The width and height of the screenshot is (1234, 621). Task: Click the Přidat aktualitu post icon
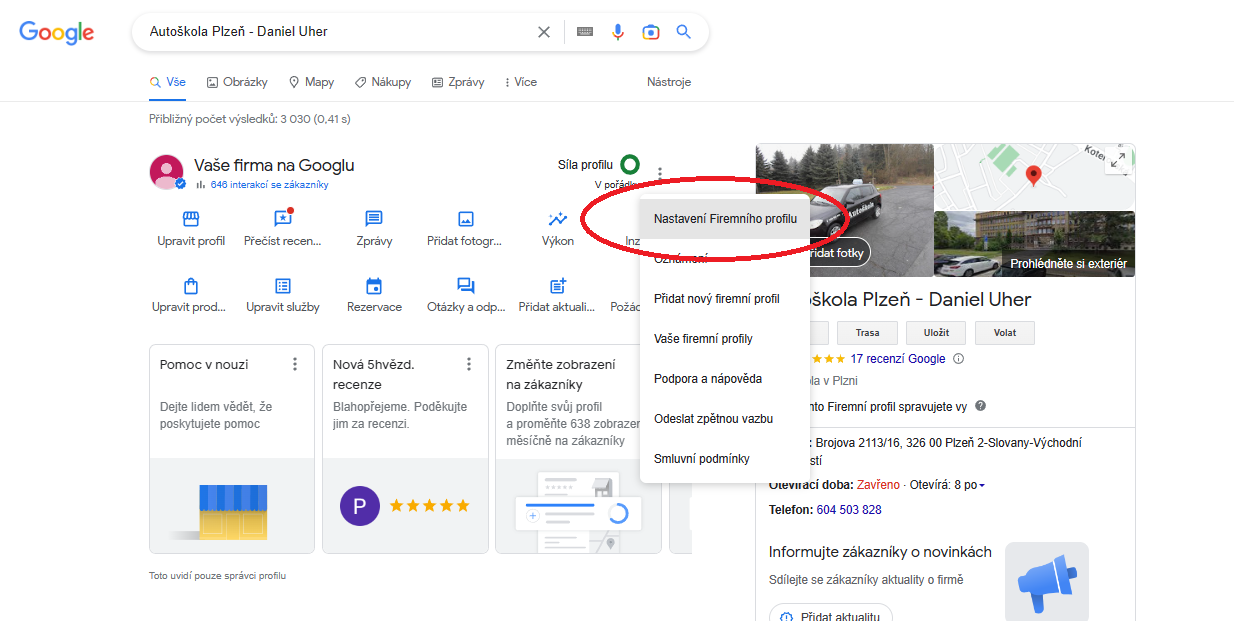tap(558, 285)
